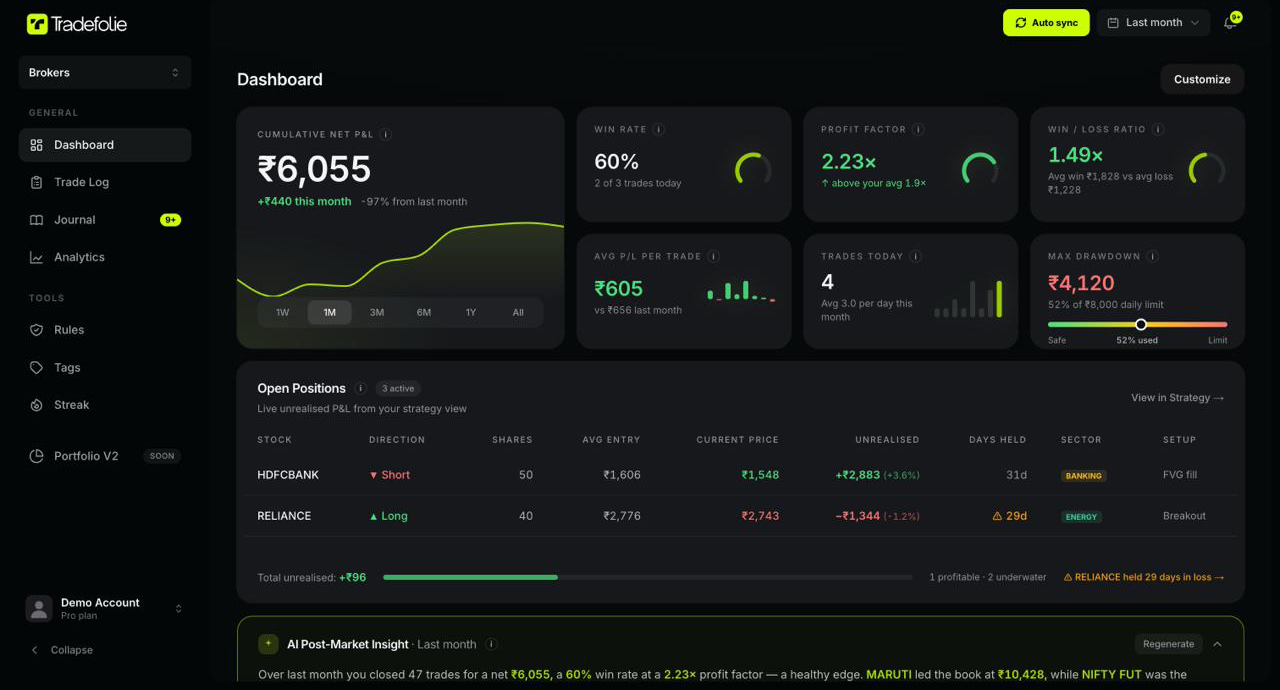Viewport: 1280px width, 690px height.
Task: Select the 1Y chart range
Action: [x=471, y=313]
